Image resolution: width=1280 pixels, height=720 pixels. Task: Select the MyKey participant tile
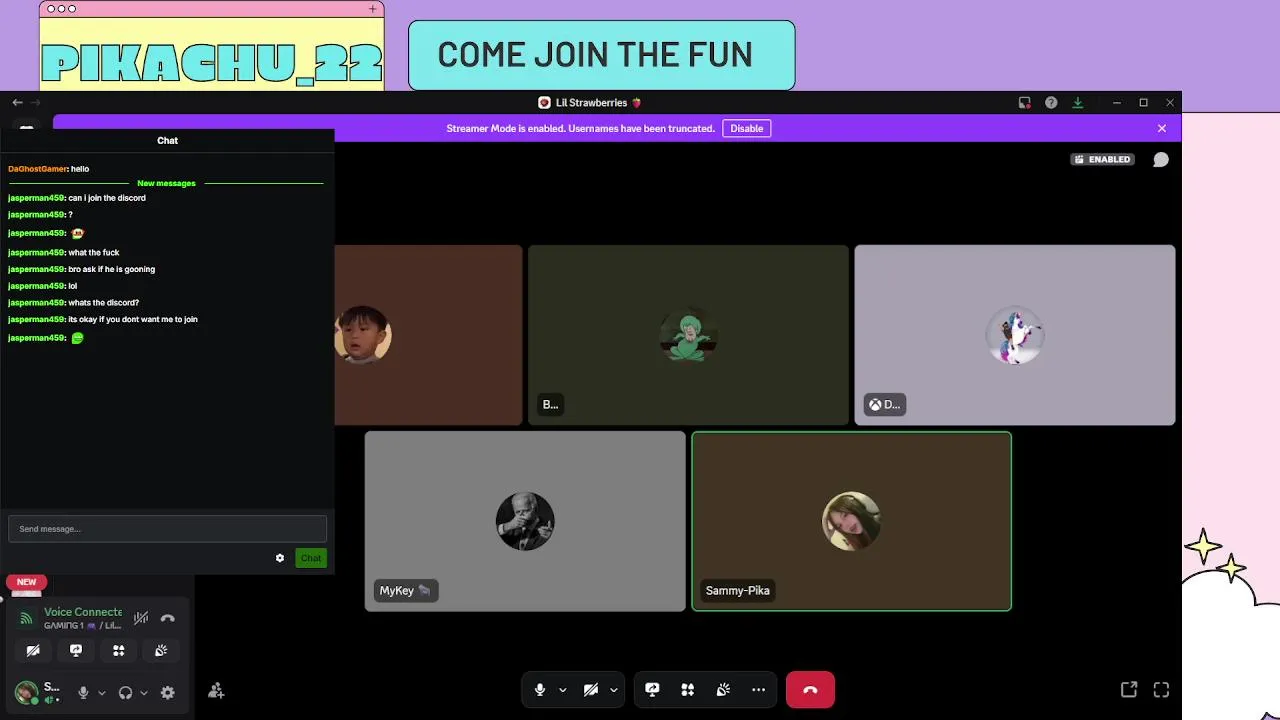[525, 521]
